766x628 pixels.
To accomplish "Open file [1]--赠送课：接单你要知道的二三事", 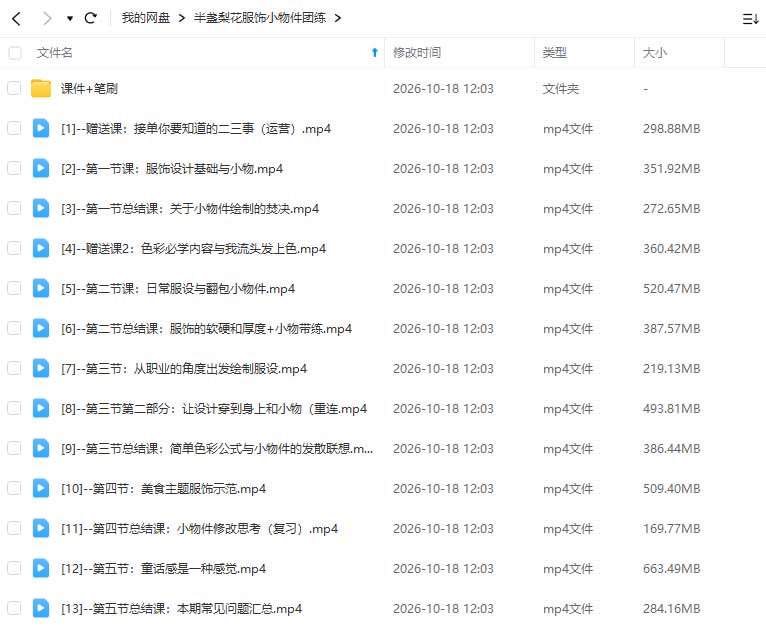I will pos(196,129).
